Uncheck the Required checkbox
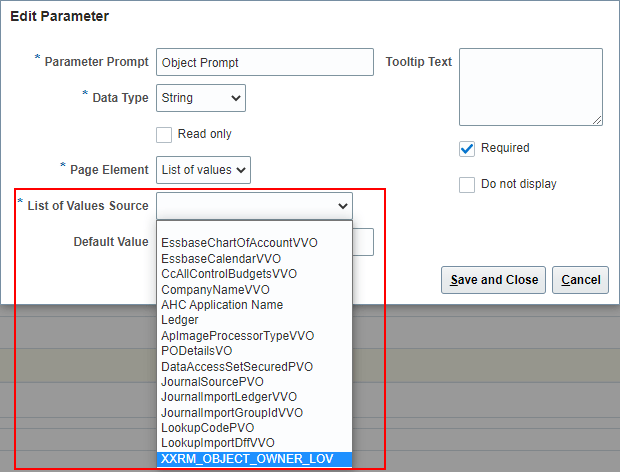Image resolution: width=620 pixels, height=472 pixels. [x=466, y=148]
